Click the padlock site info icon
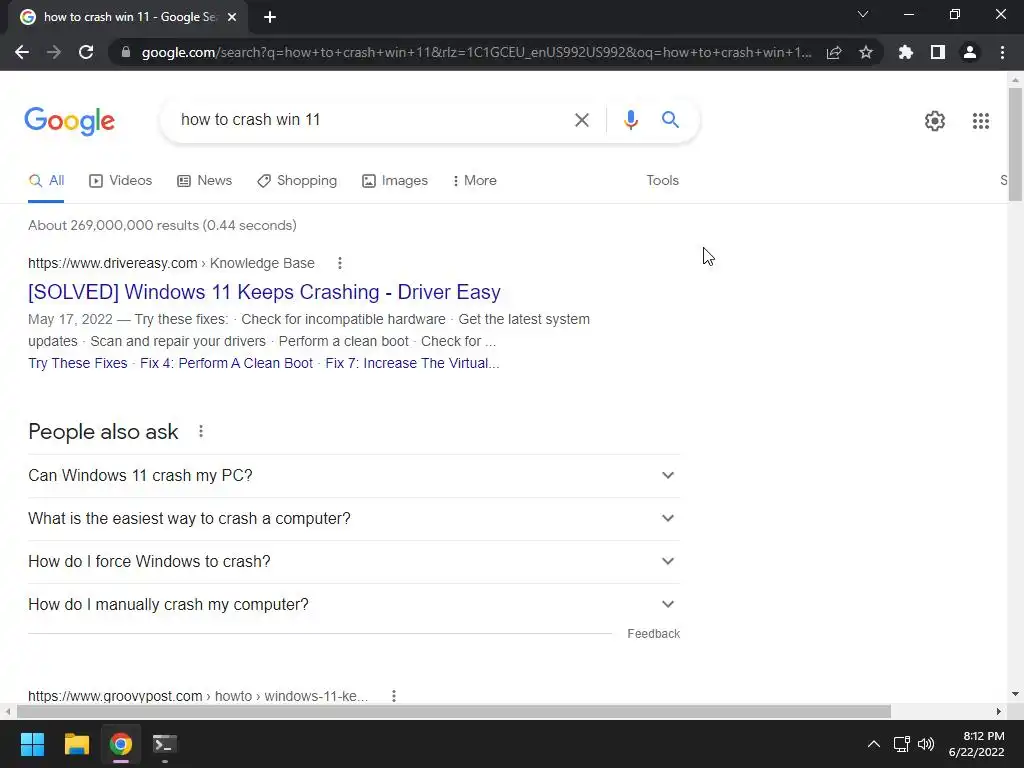This screenshot has height=768, width=1024. [125, 52]
